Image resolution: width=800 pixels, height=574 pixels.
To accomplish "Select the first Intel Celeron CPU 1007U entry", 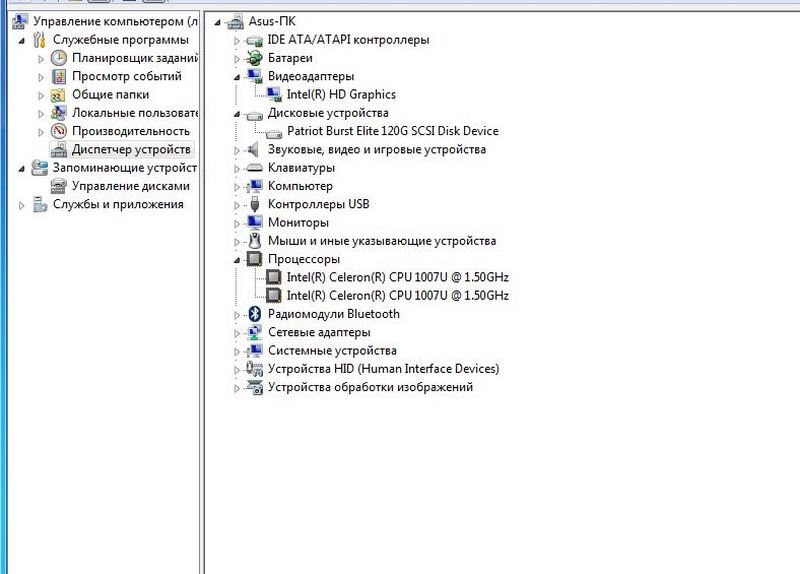I will point(397,277).
